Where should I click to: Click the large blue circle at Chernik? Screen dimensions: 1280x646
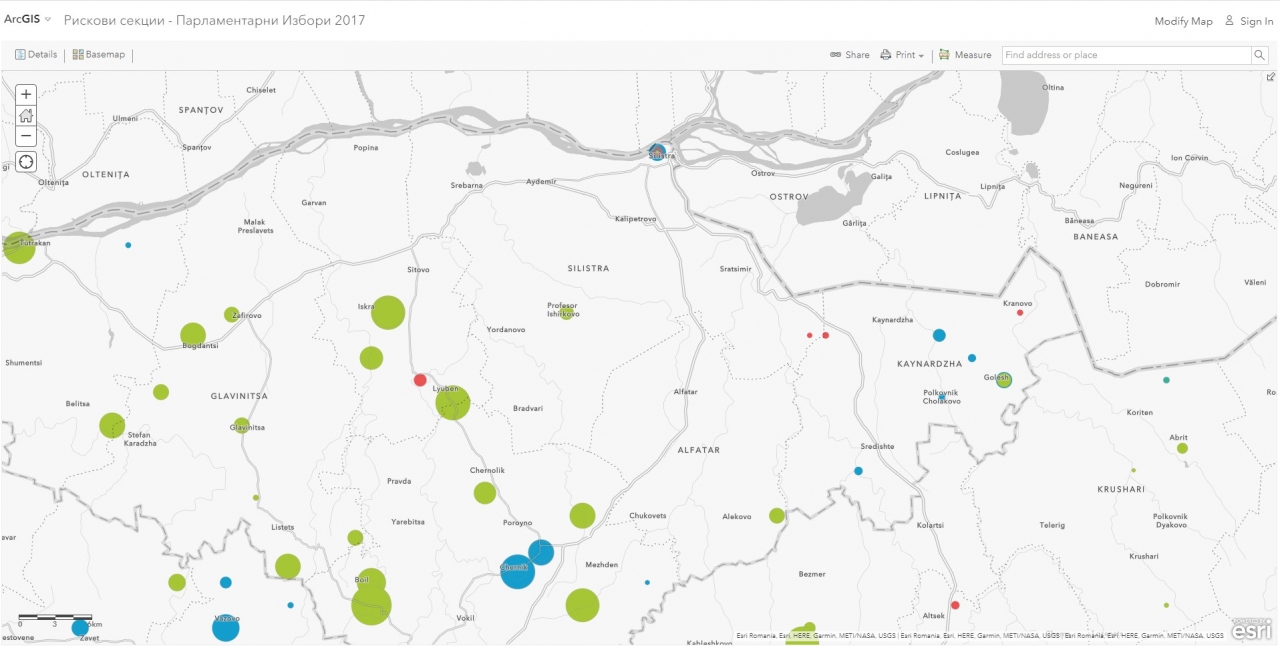(517, 572)
